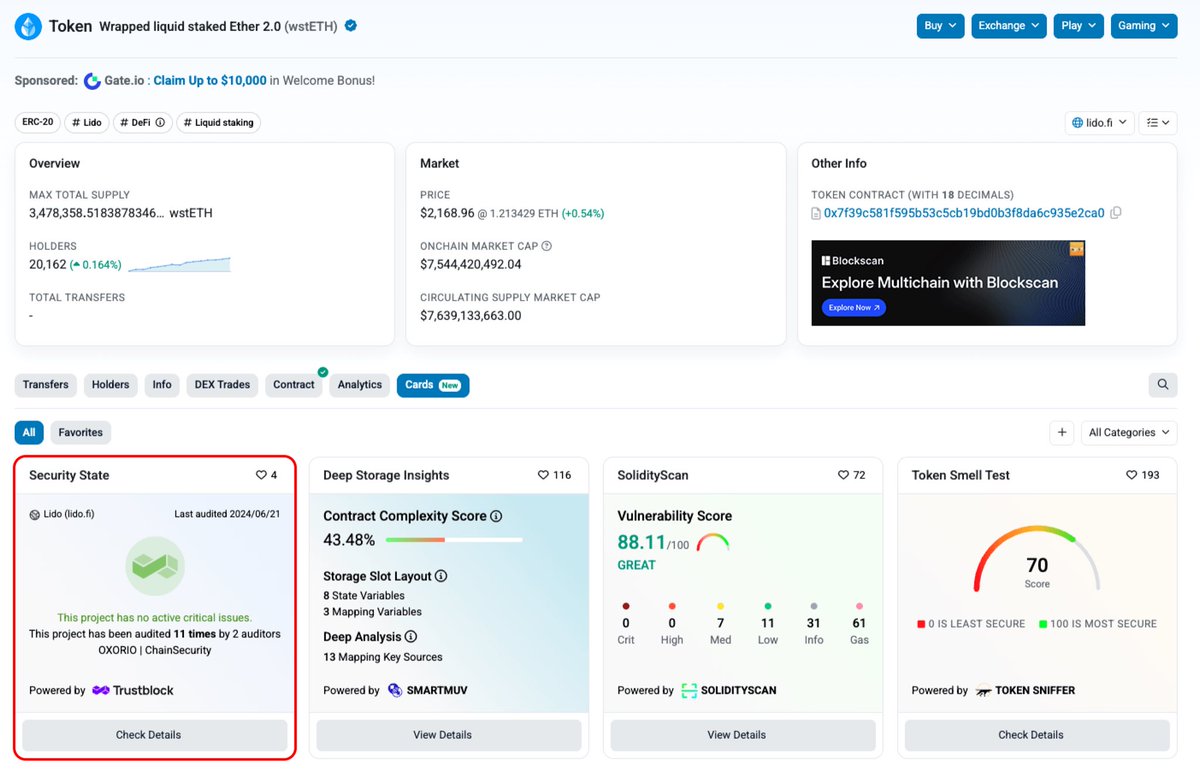
Task: Click View Details on Deep Storage Insights
Action: click(449, 735)
